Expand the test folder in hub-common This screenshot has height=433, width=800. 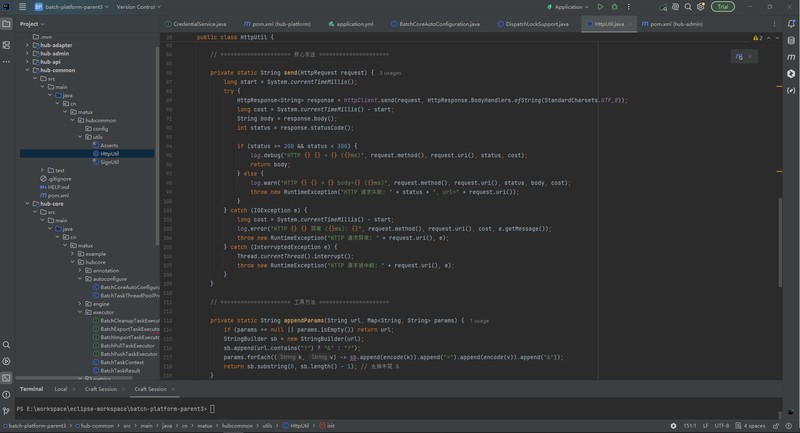pyautogui.click(x=42, y=170)
